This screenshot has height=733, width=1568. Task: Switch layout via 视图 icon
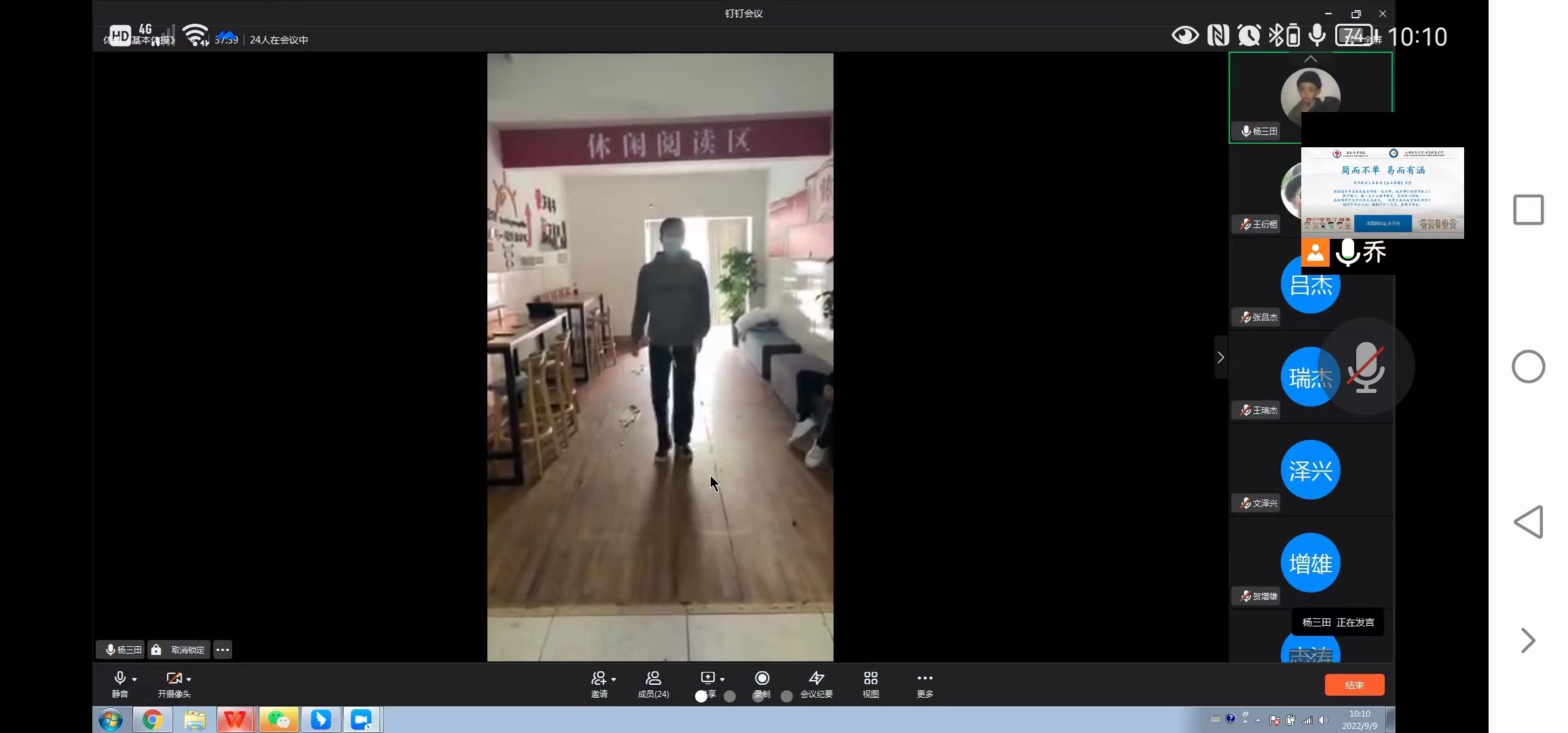[x=871, y=678]
